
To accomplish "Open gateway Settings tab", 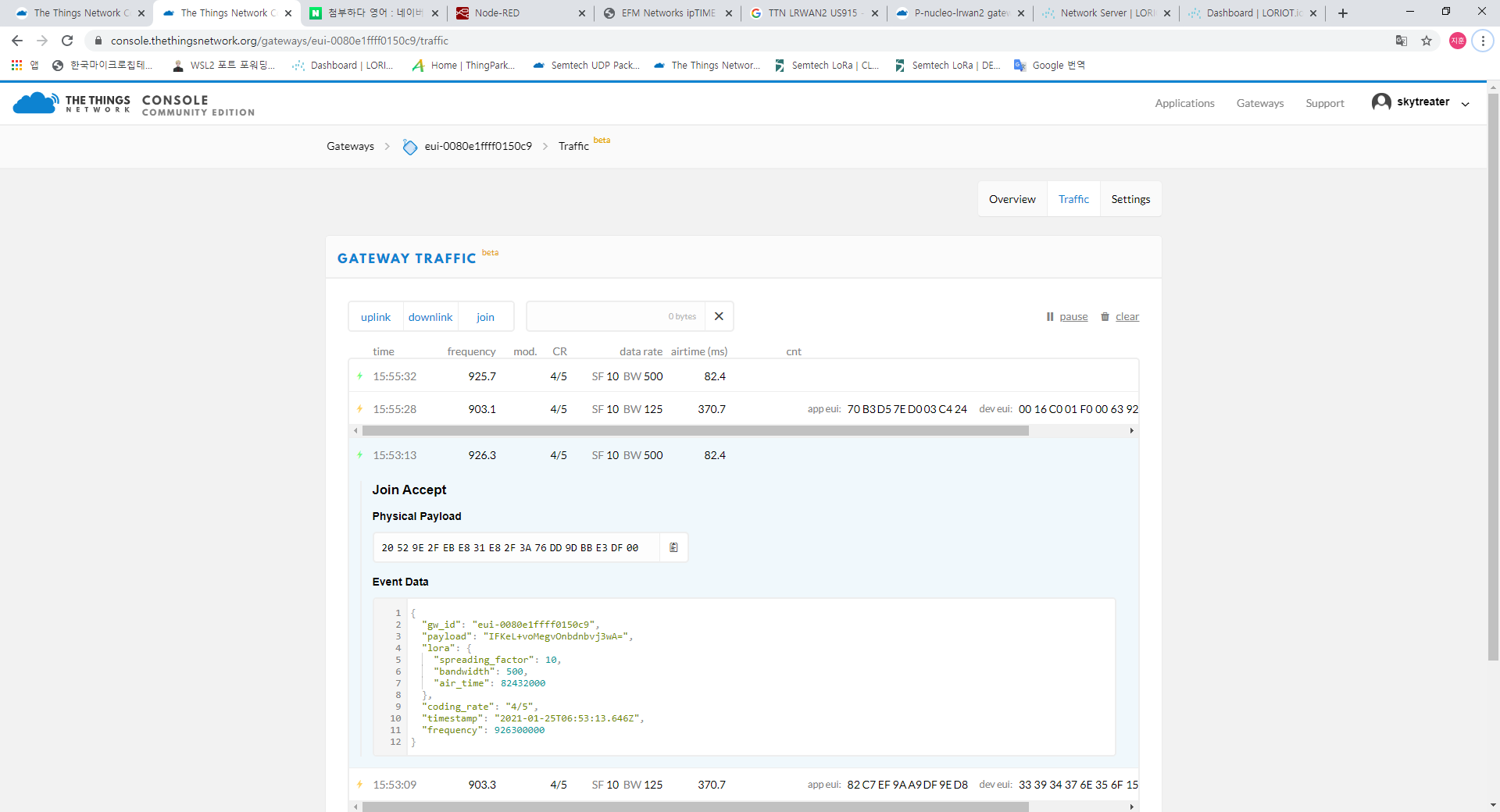I will (x=1130, y=199).
